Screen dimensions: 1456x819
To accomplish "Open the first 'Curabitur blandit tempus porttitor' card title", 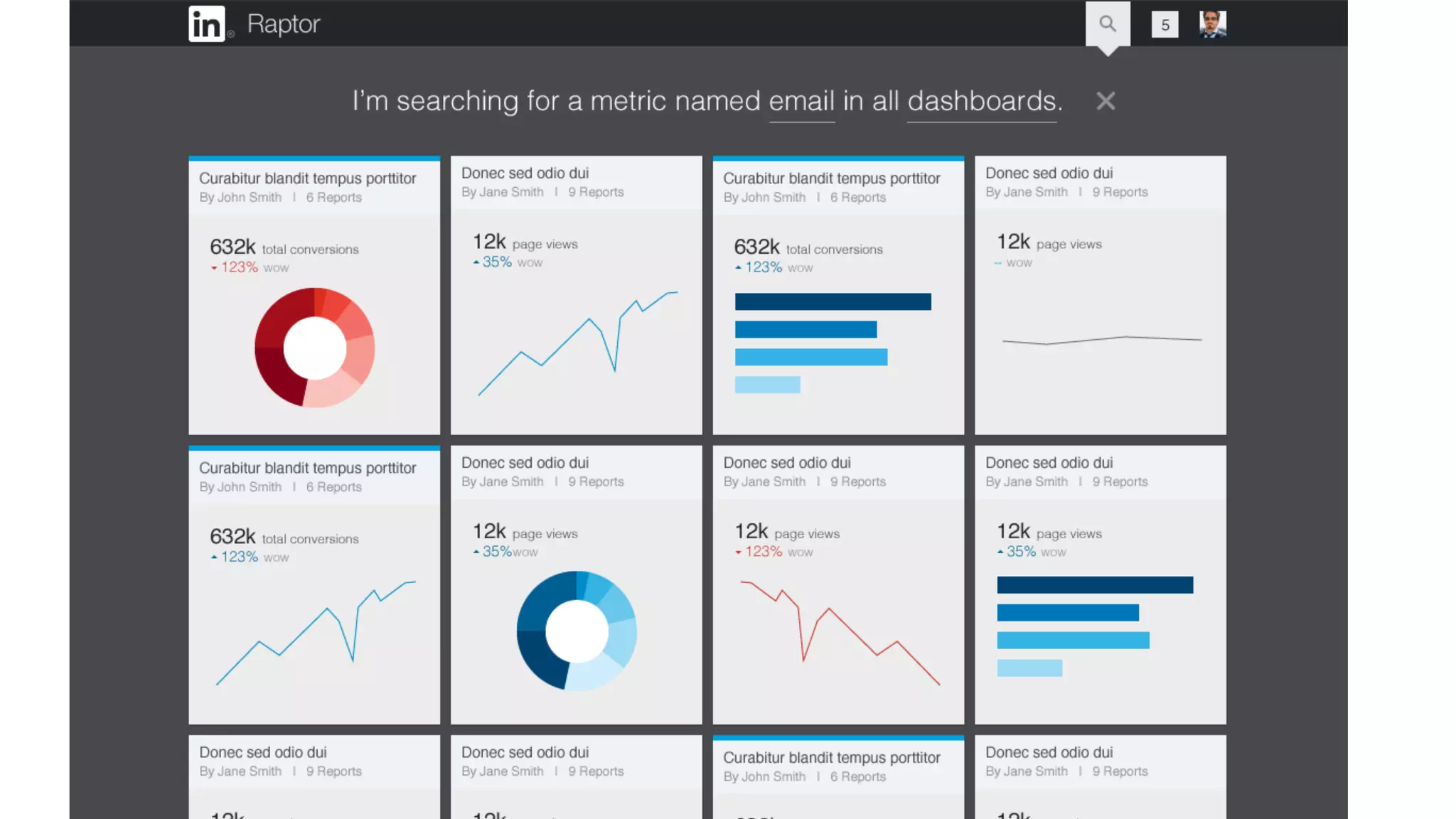I will click(x=307, y=178).
